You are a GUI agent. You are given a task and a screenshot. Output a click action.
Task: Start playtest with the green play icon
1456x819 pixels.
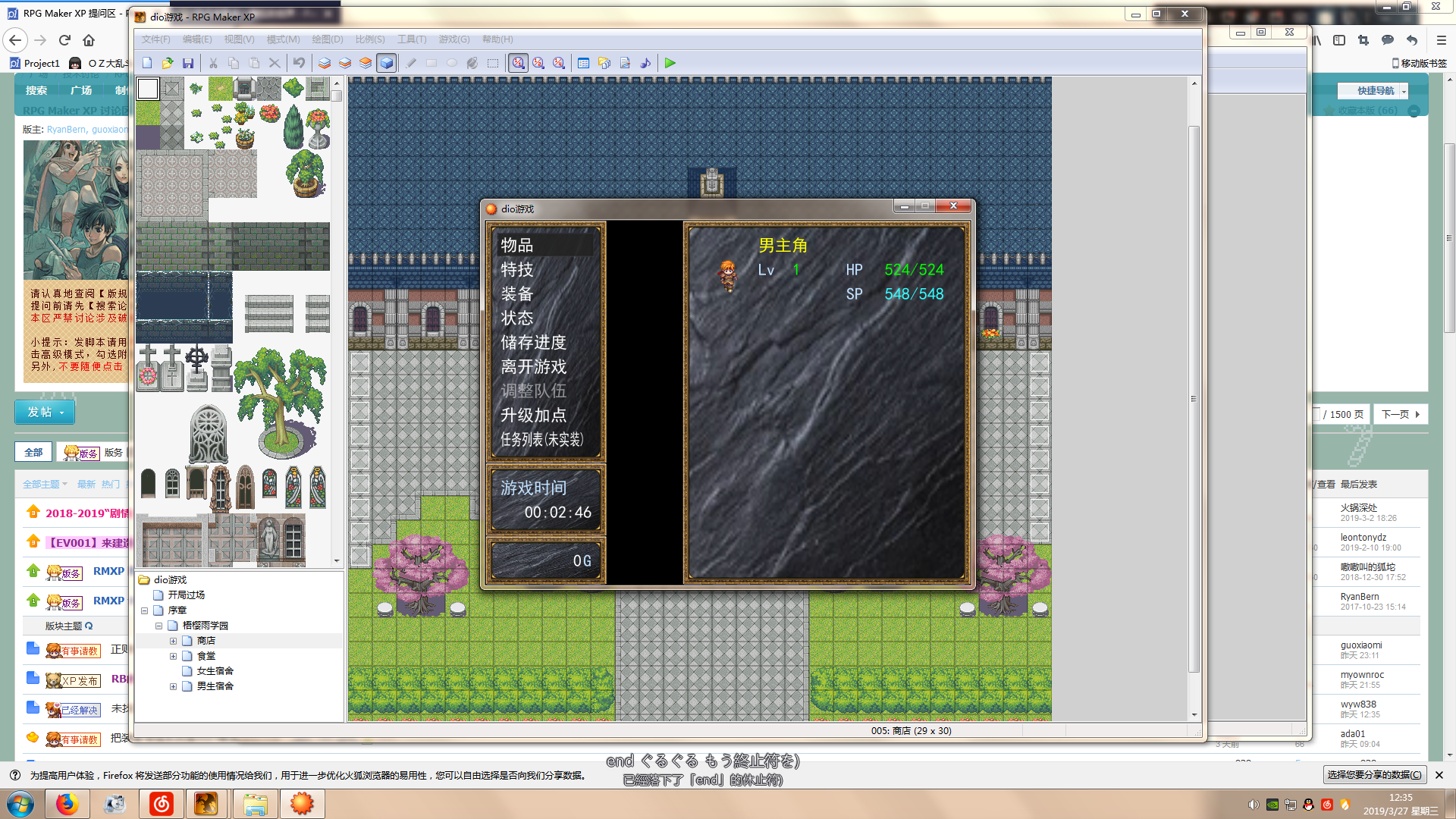670,63
